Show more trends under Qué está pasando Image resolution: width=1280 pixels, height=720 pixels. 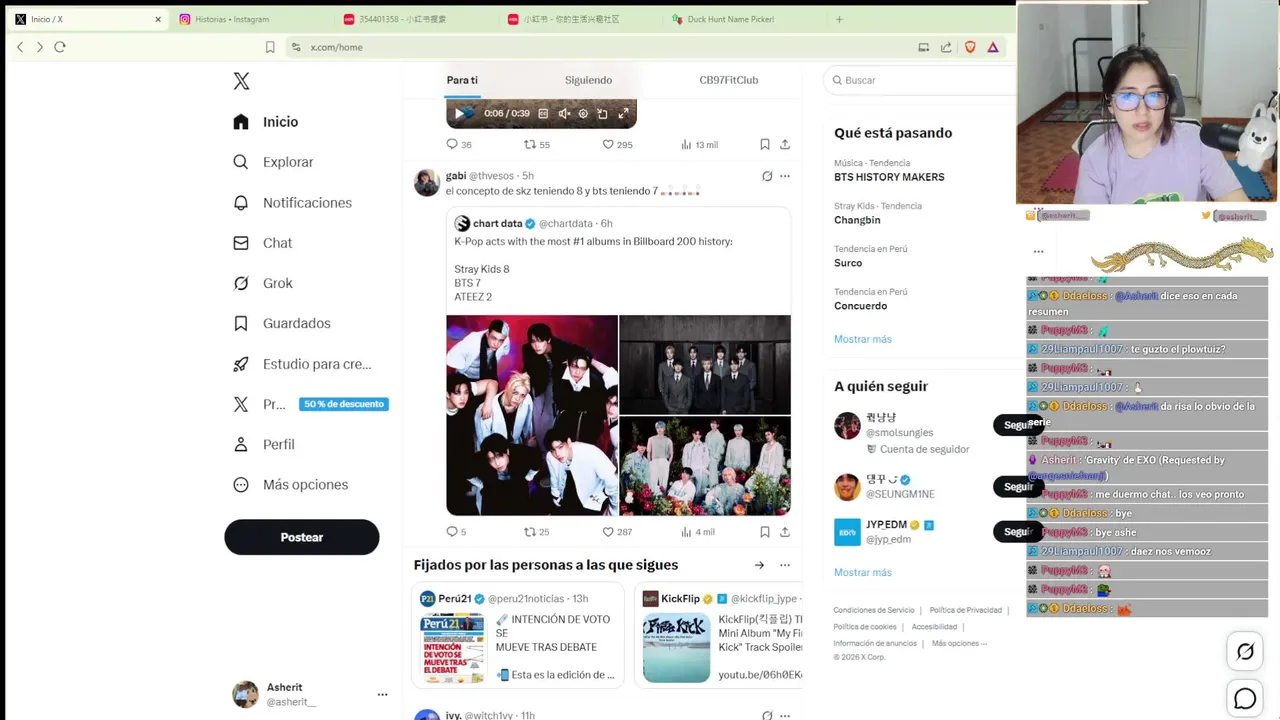click(x=863, y=339)
